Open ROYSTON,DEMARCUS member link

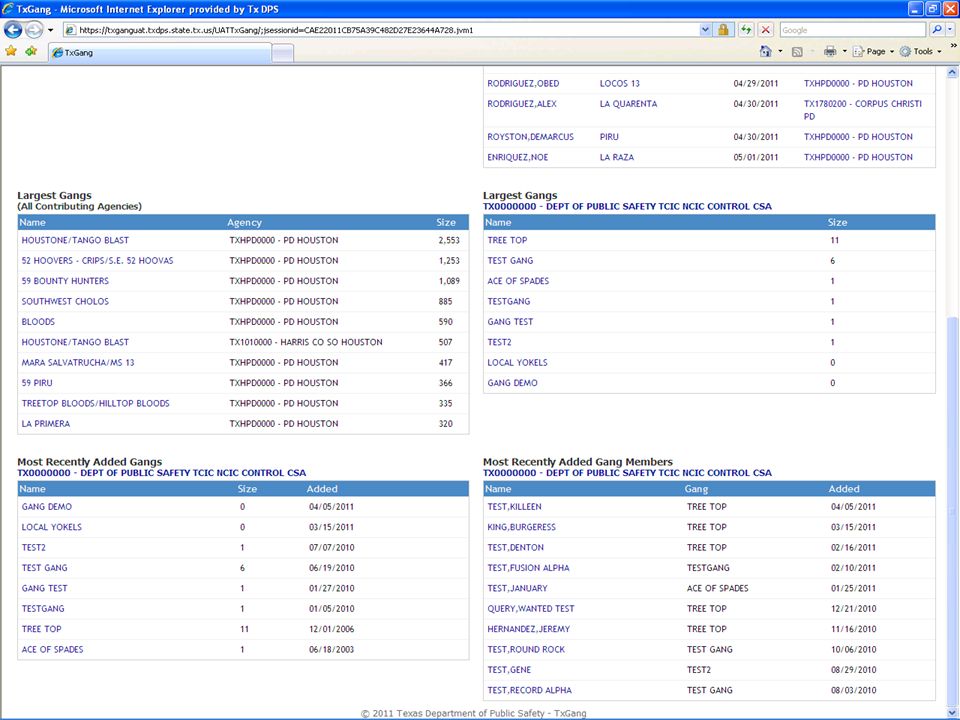coord(530,137)
